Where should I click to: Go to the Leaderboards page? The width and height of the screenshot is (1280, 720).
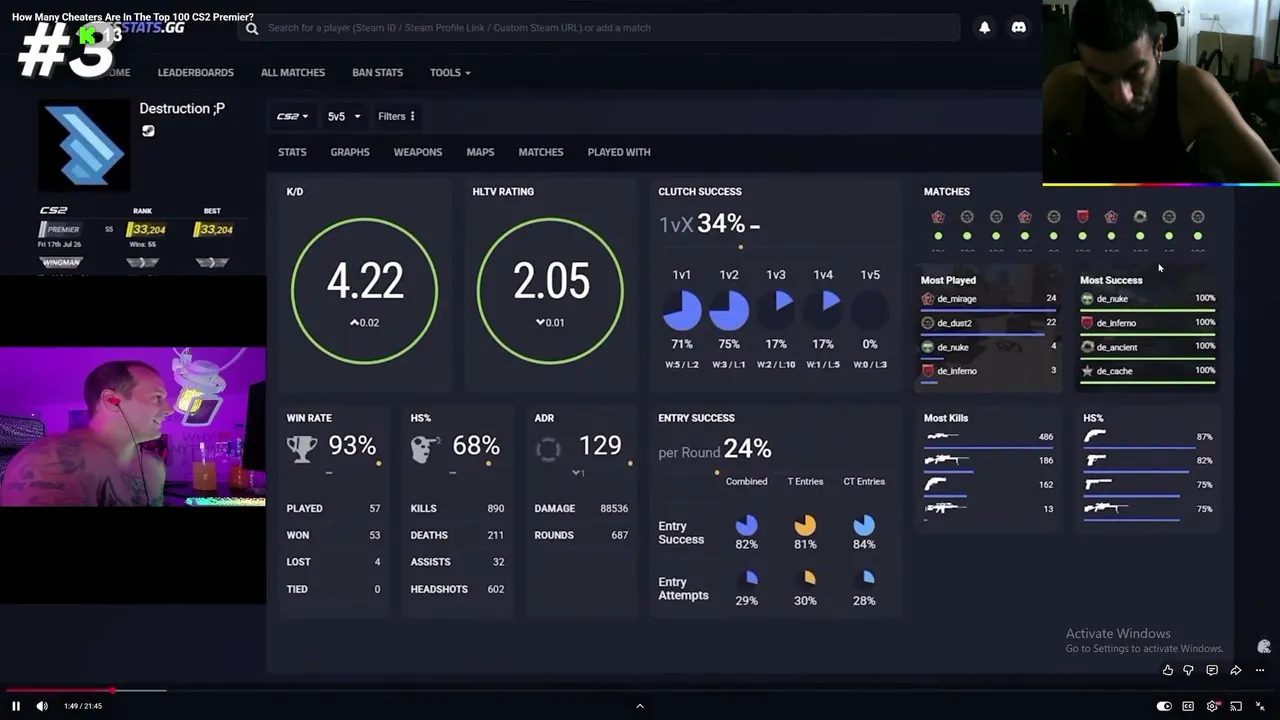(196, 73)
